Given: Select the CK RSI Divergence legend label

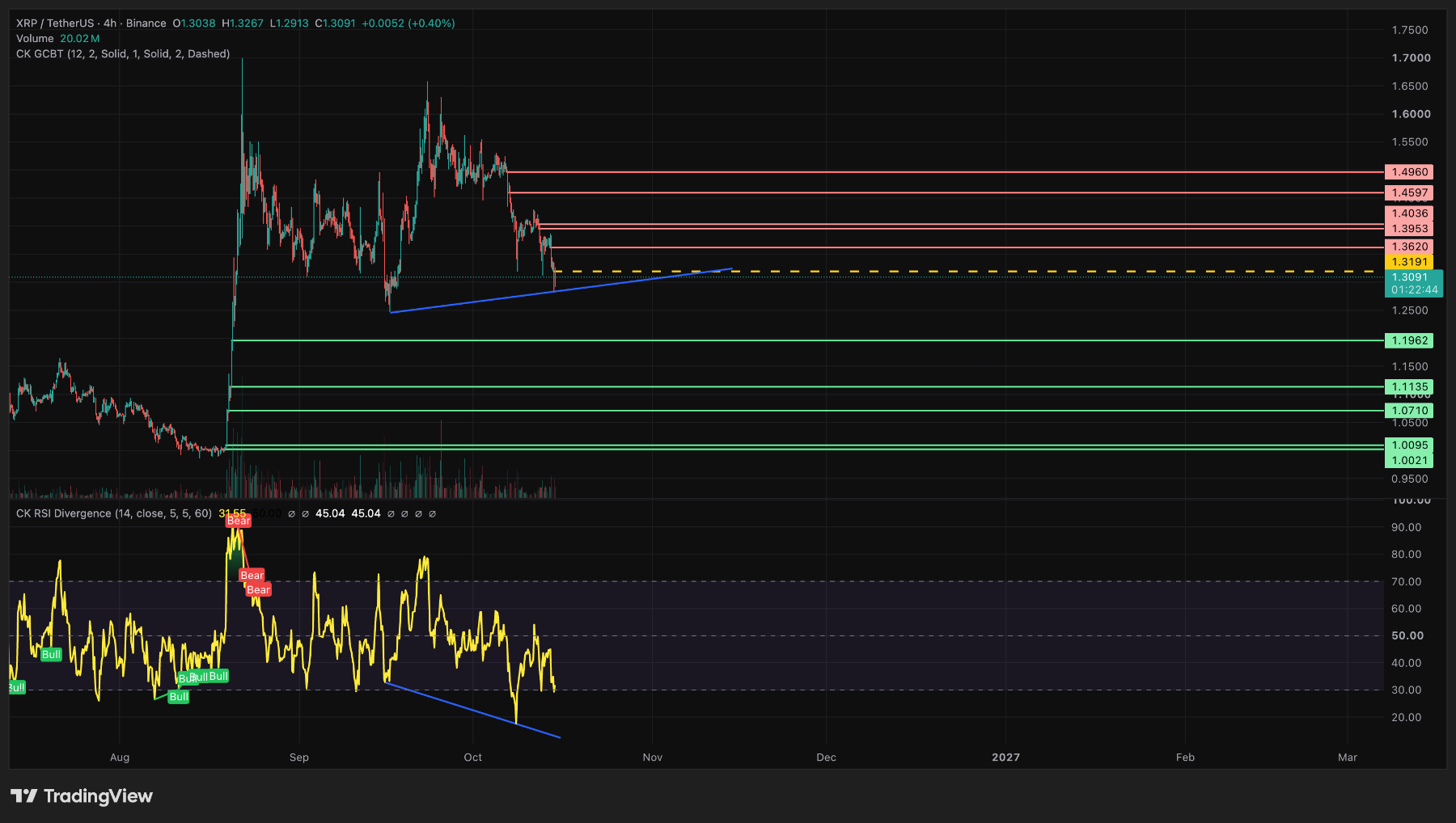Looking at the screenshot, I should [x=113, y=513].
